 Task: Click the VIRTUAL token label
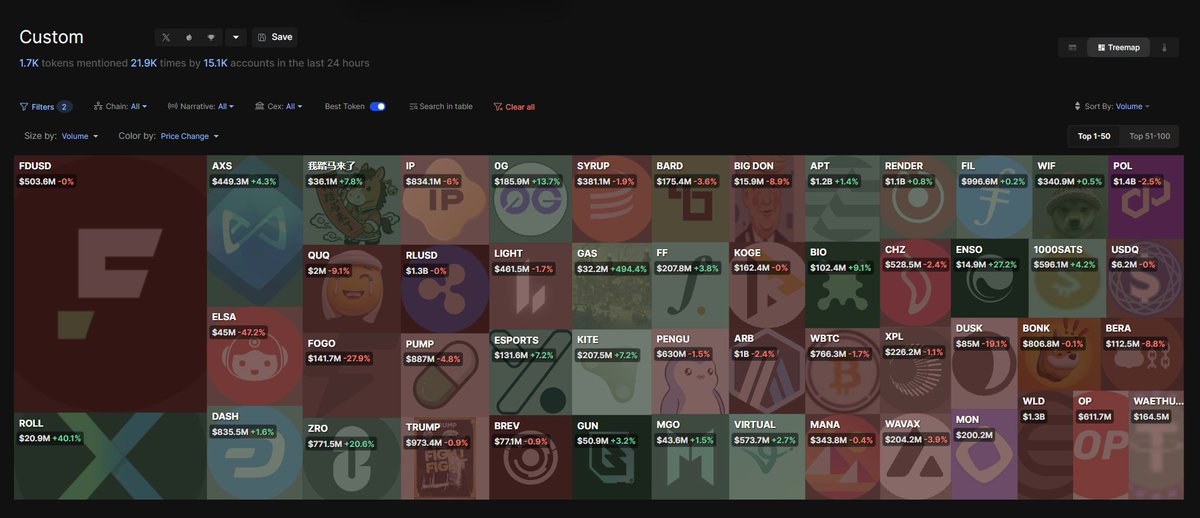coord(754,425)
